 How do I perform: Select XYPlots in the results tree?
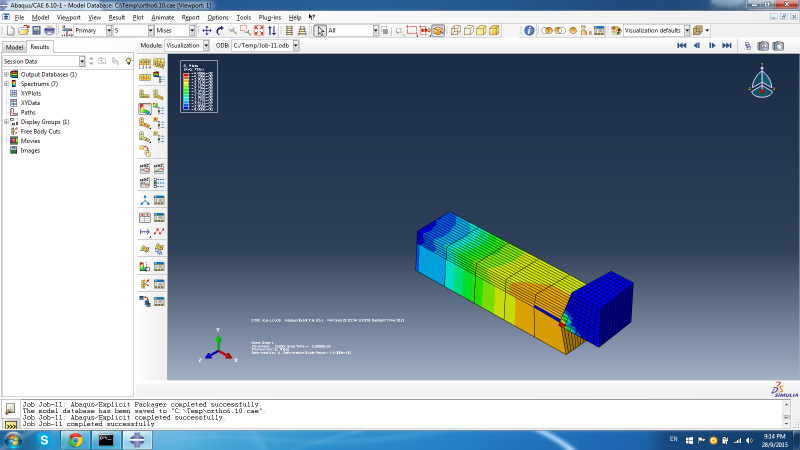click(x=31, y=93)
